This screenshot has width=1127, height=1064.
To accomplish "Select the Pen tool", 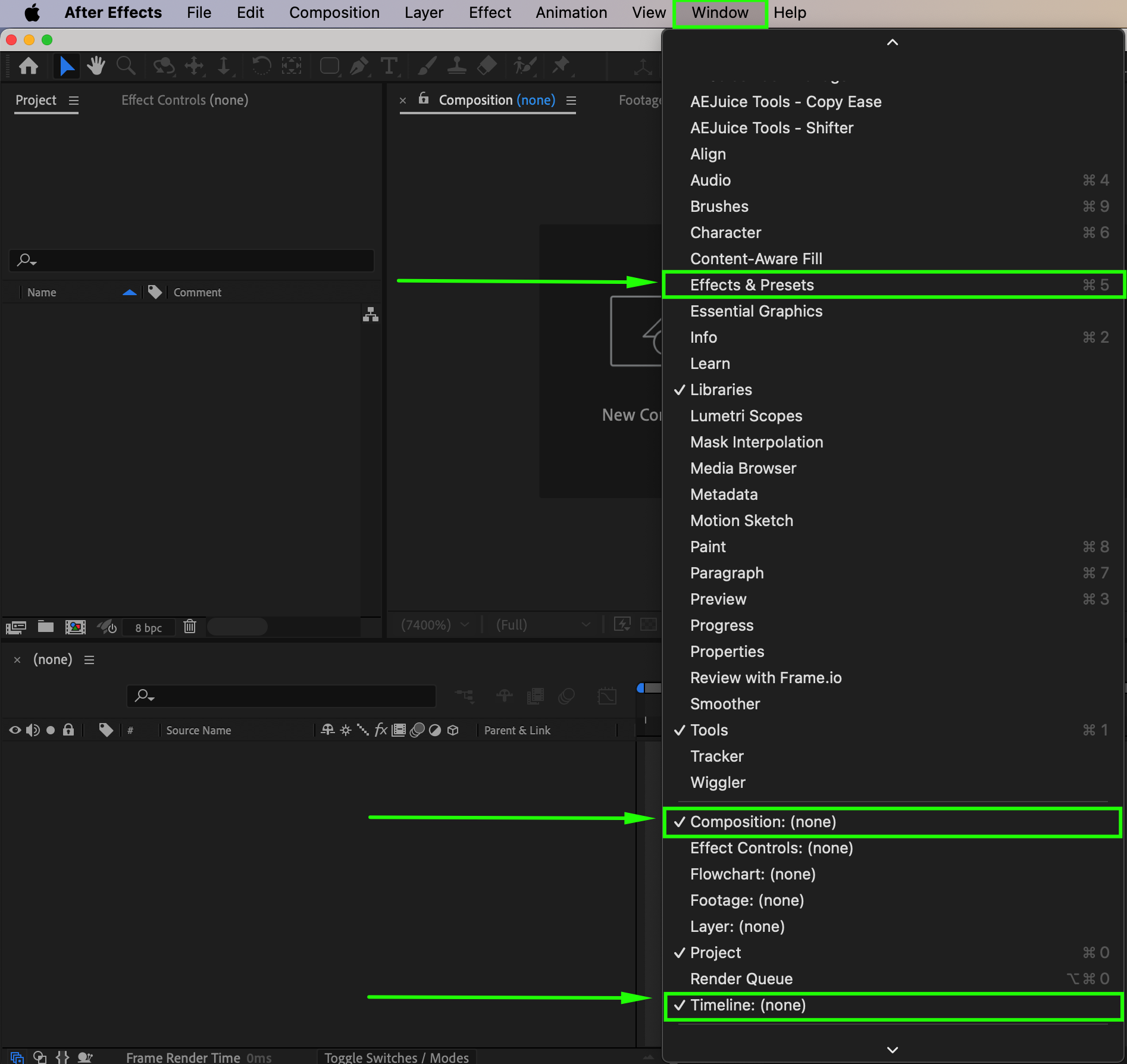I will [359, 65].
